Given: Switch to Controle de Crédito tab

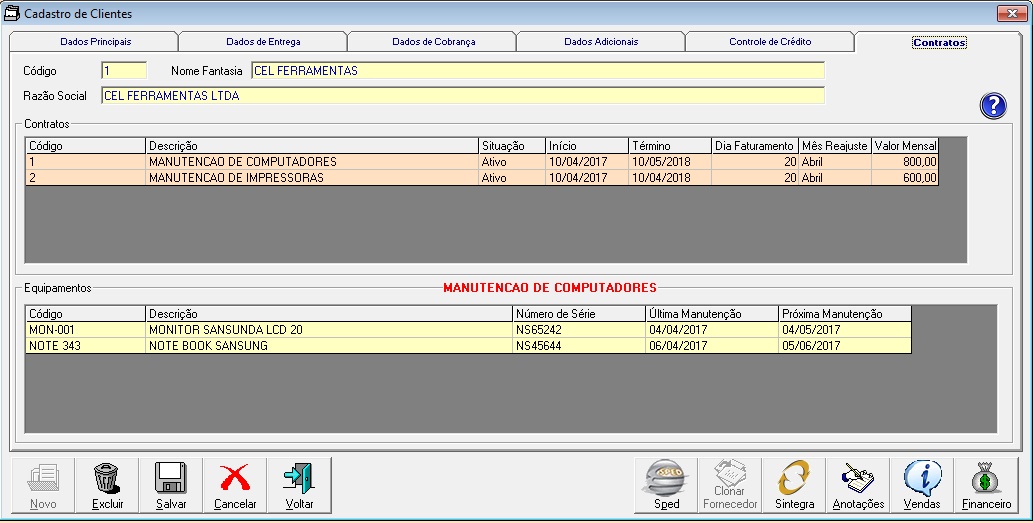Looking at the screenshot, I should pos(770,42).
